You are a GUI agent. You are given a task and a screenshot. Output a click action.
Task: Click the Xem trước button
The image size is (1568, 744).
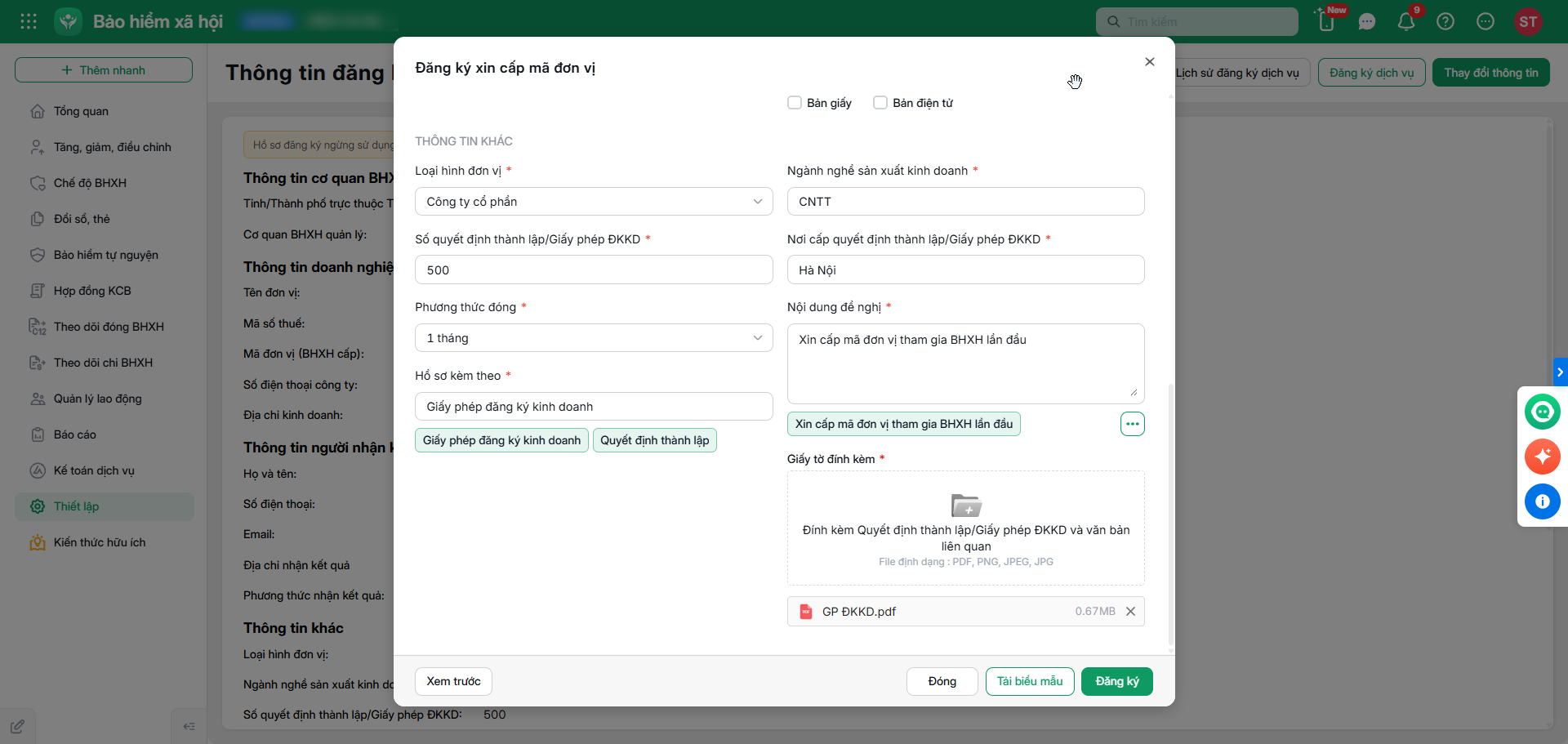453,681
